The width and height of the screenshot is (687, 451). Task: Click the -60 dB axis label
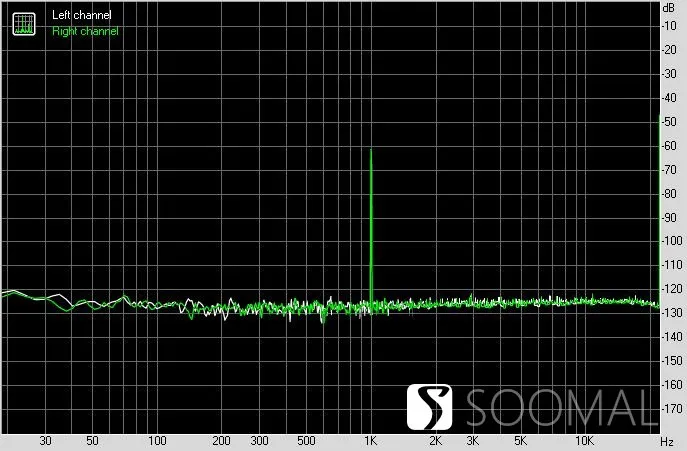pyautogui.click(x=669, y=146)
